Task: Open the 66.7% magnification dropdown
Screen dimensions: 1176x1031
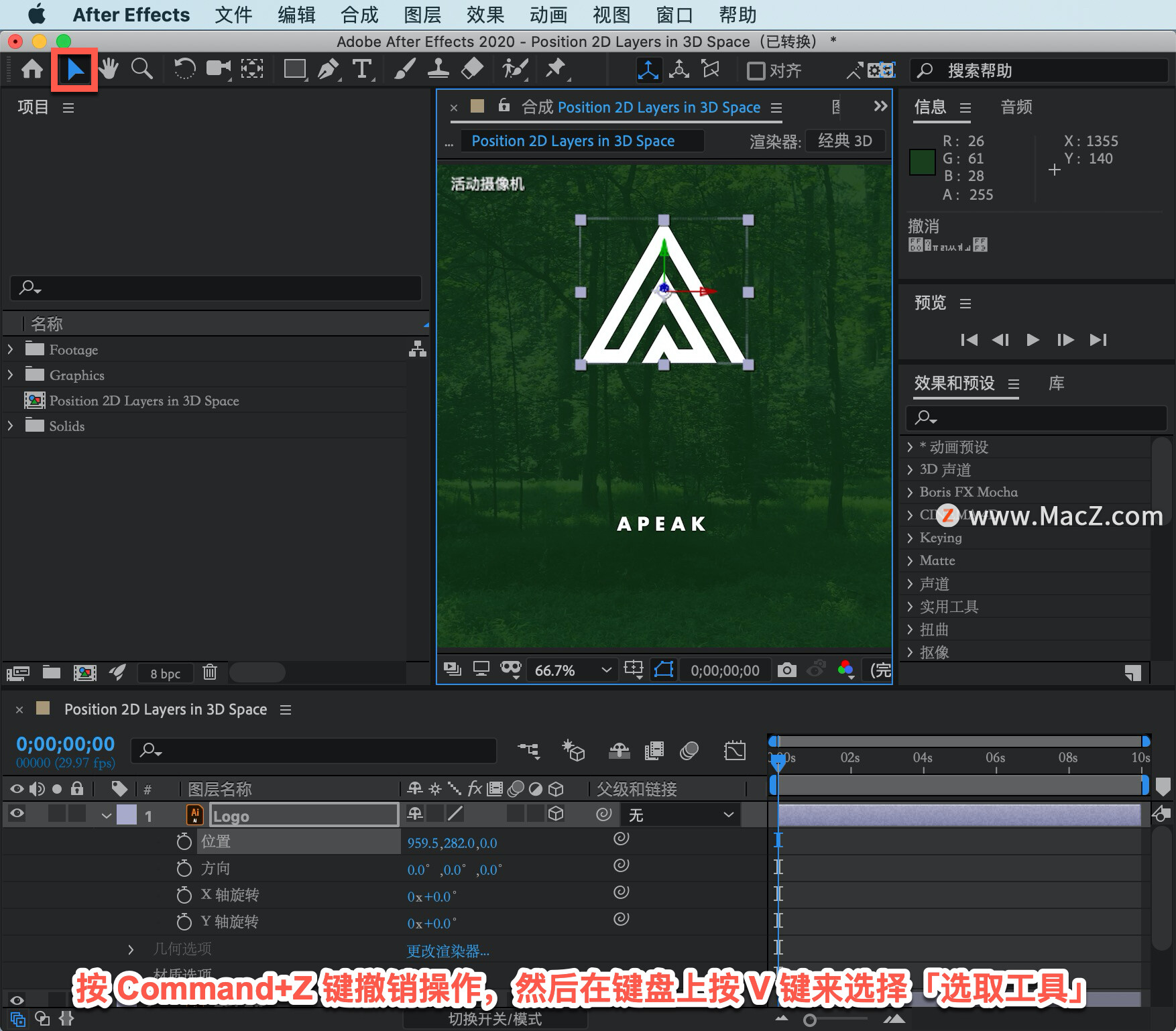Action: pyautogui.click(x=573, y=670)
